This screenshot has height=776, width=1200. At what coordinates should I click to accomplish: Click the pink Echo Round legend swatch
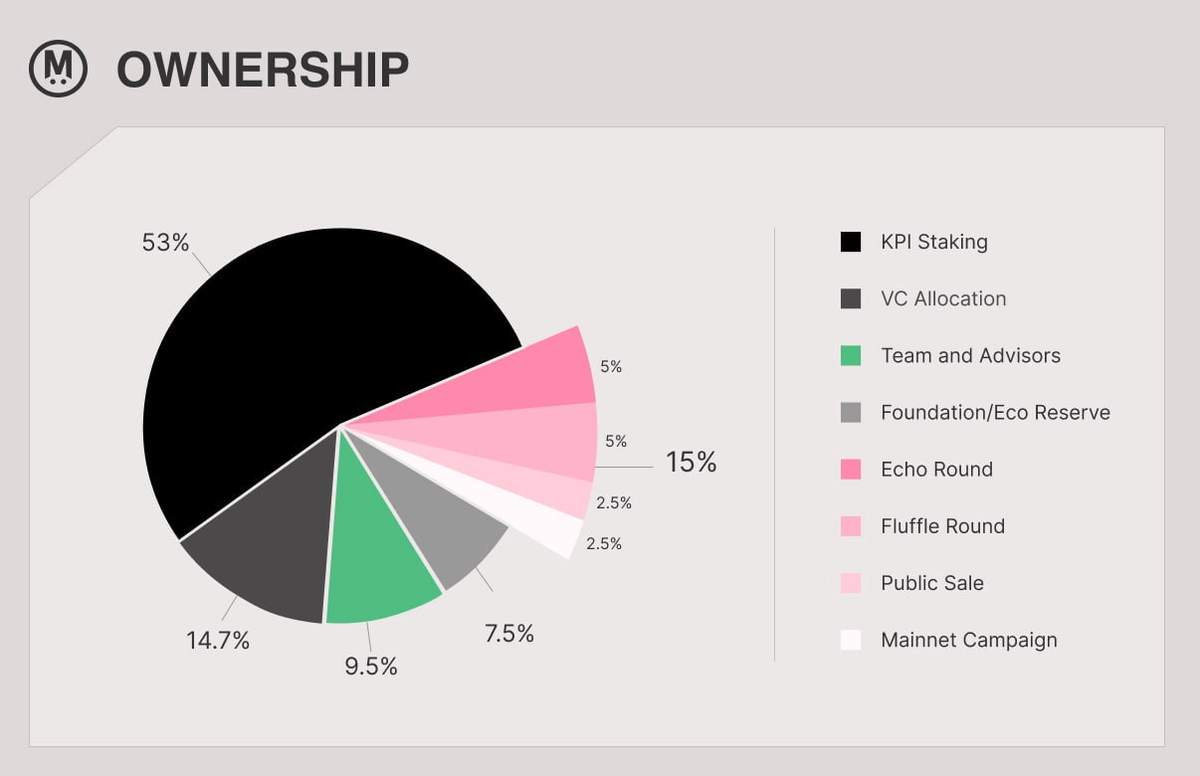(851, 470)
